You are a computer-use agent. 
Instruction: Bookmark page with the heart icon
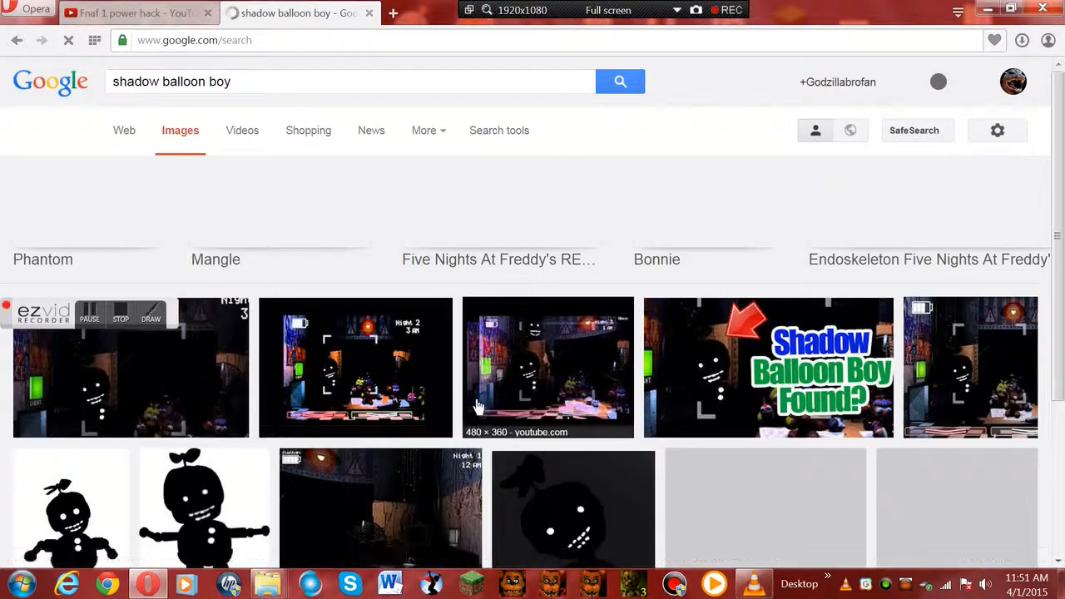pyautogui.click(x=994, y=40)
